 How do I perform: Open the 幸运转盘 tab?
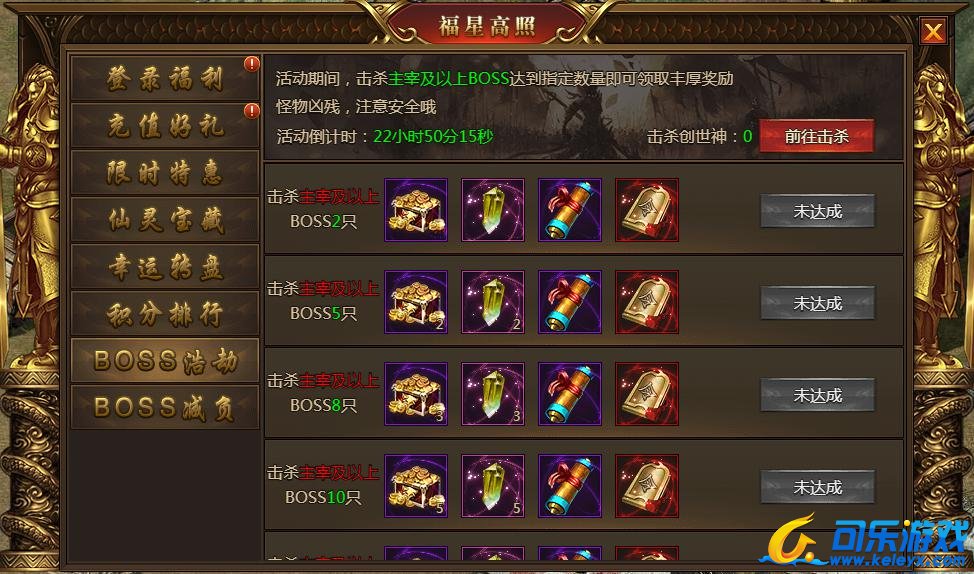[x=165, y=267]
